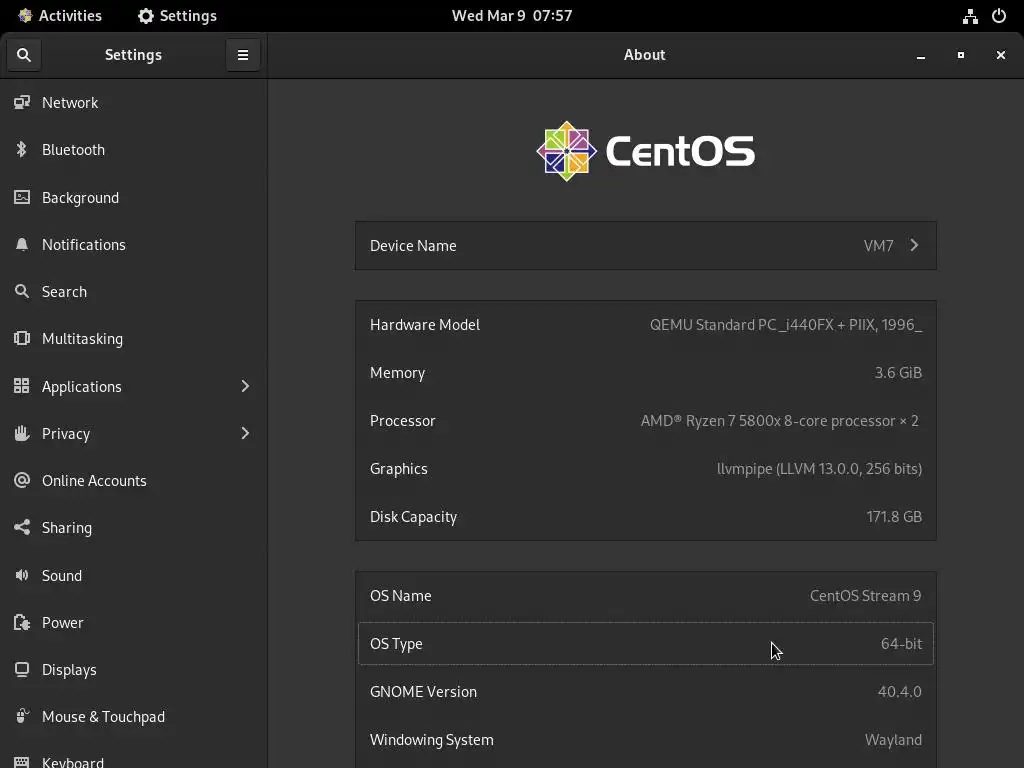Click the search icon in Settings header
The image size is (1024, 768).
click(x=24, y=55)
